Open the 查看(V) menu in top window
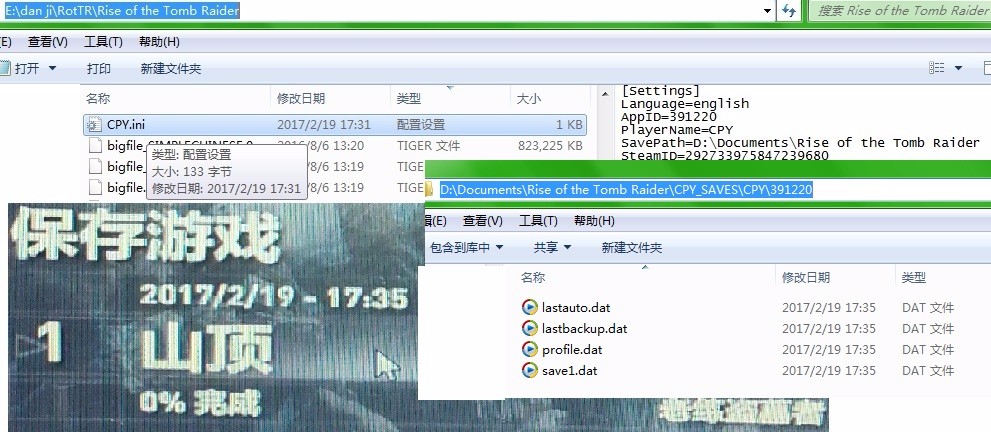This screenshot has width=991, height=432. (47, 42)
